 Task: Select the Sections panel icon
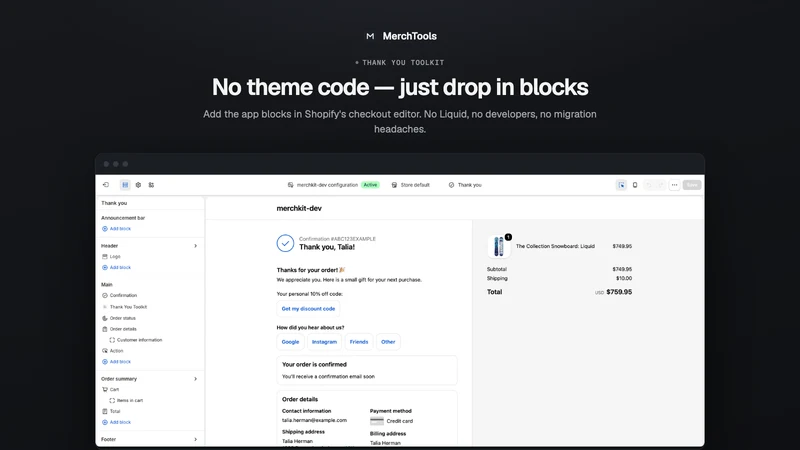(125, 185)
